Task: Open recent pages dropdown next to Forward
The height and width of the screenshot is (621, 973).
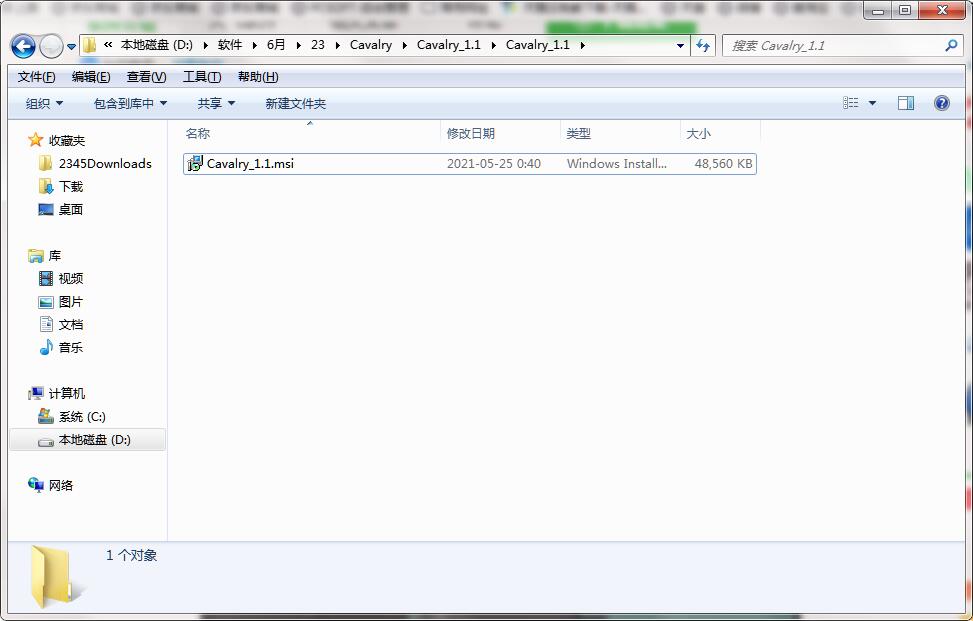Action: [x=71, y=47]
